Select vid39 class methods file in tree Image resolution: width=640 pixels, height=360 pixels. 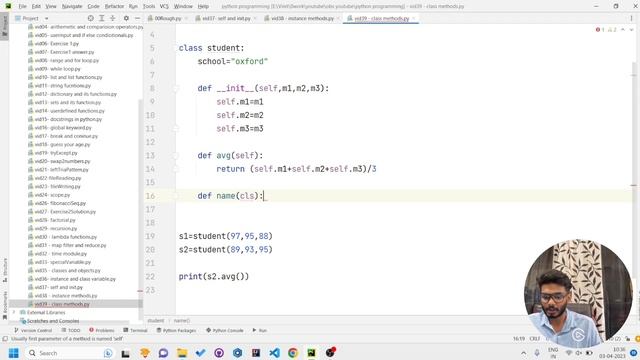tap(61, 304)
